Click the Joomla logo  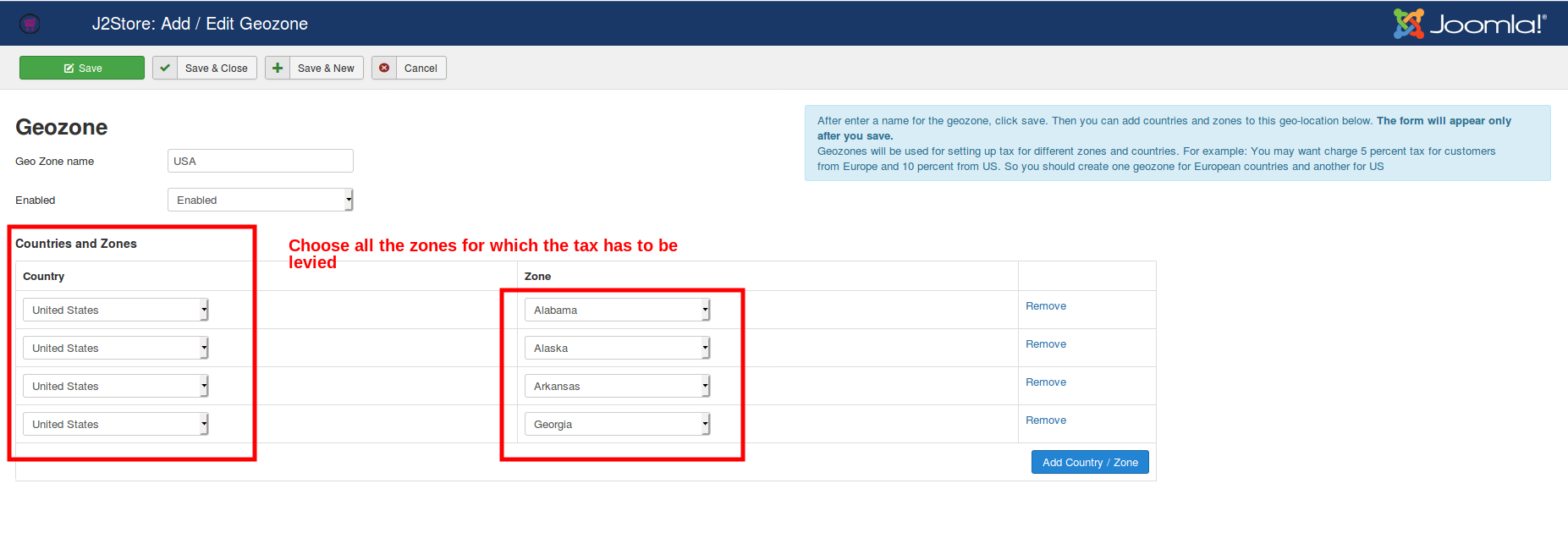click(1470, 24)
